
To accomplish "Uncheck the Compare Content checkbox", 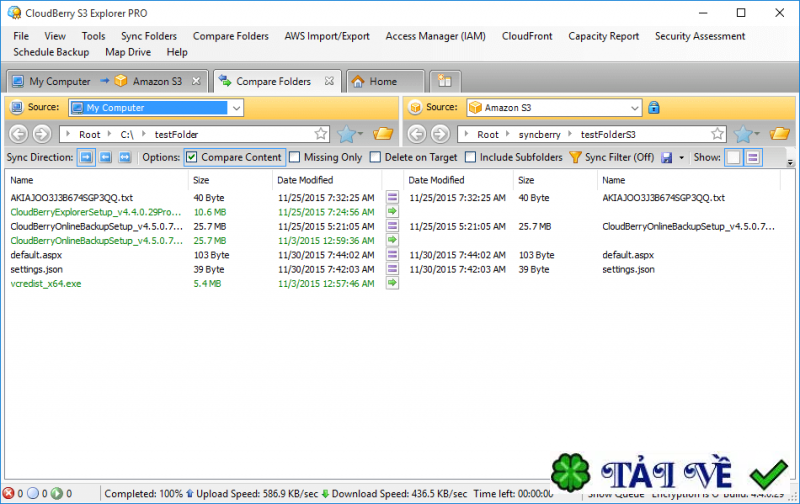I will pyautogui.click(x=191, y=157).
